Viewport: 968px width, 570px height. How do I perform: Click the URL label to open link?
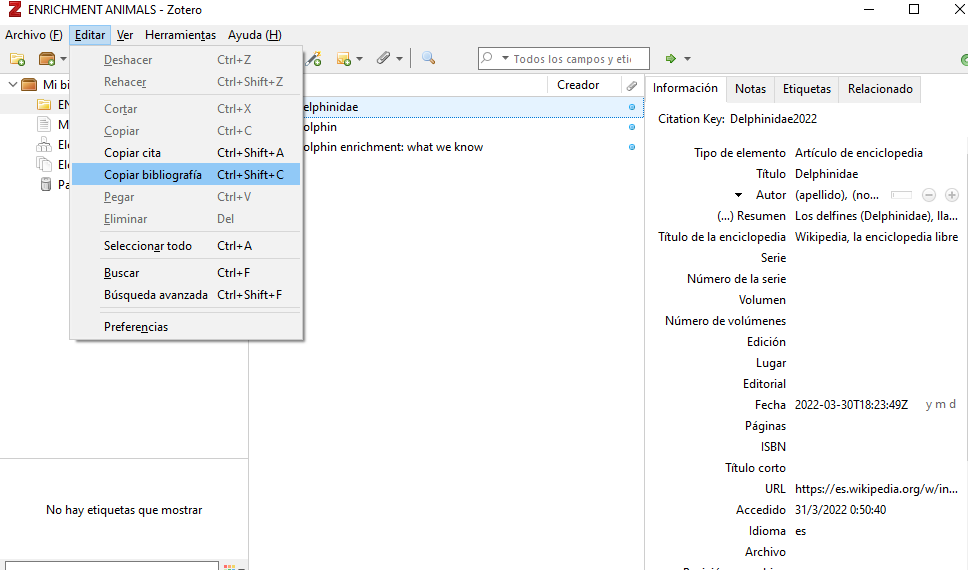point(775,489)
